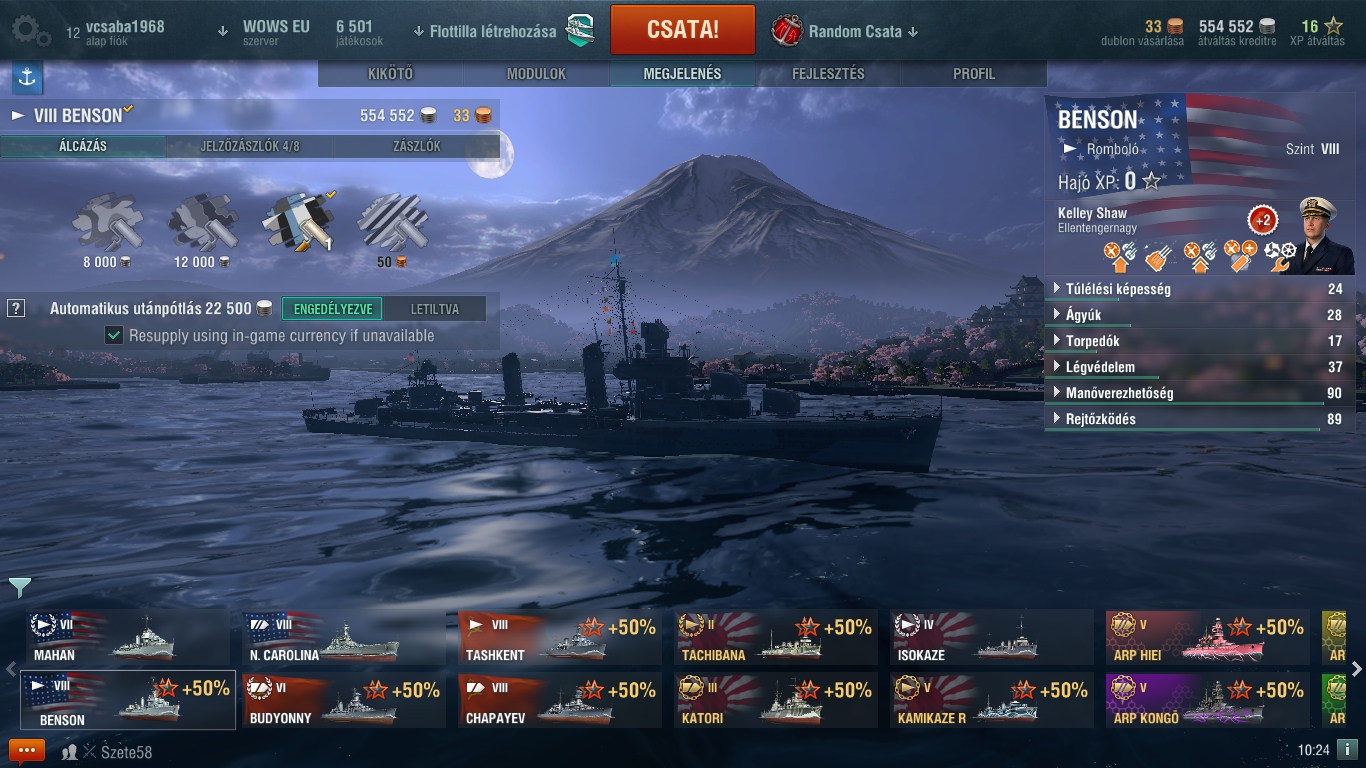Set auto resupply to Engedélyezve
1366x768 pixels.
coord(332,309)
